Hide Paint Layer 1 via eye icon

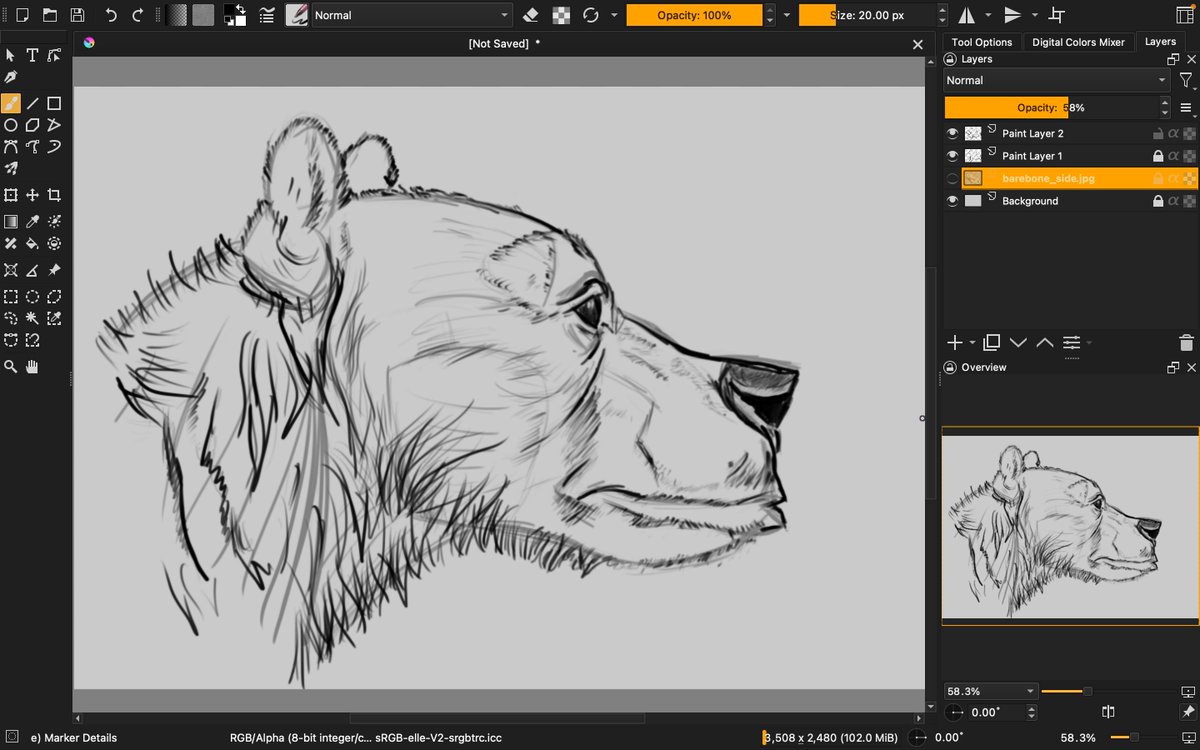pos(952,156)
